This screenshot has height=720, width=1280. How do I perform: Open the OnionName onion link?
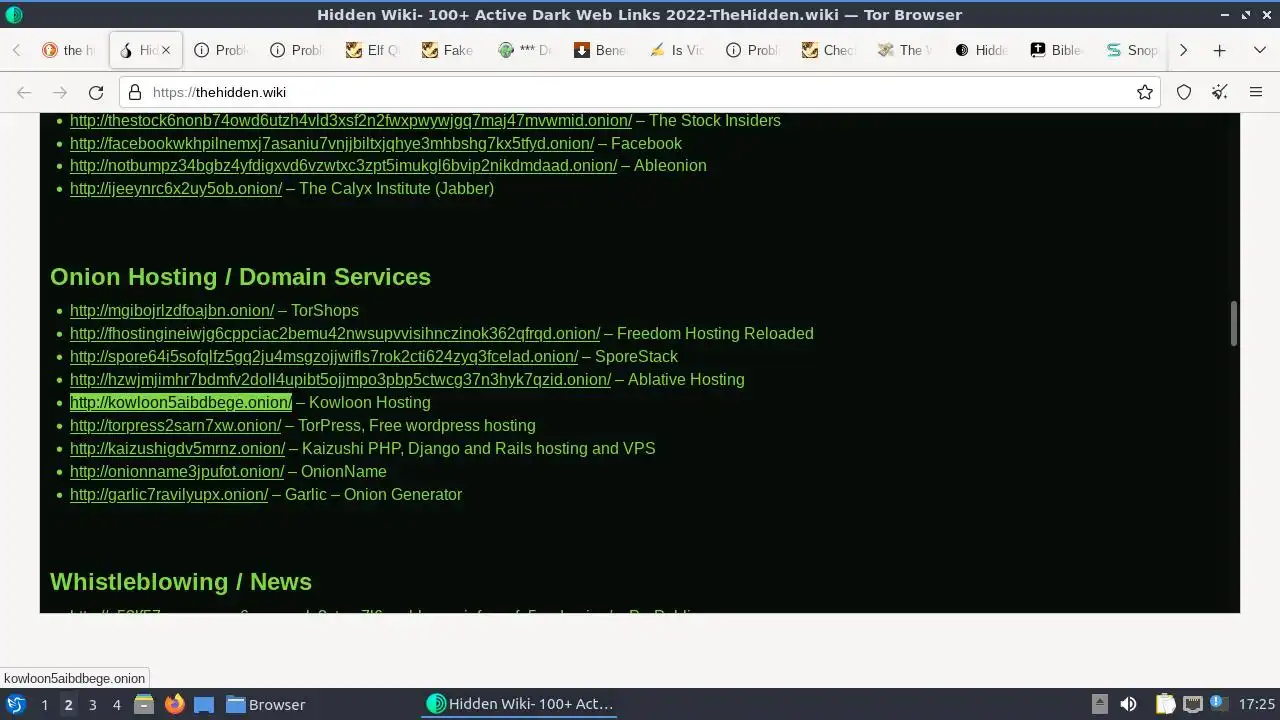click(177, 472)
